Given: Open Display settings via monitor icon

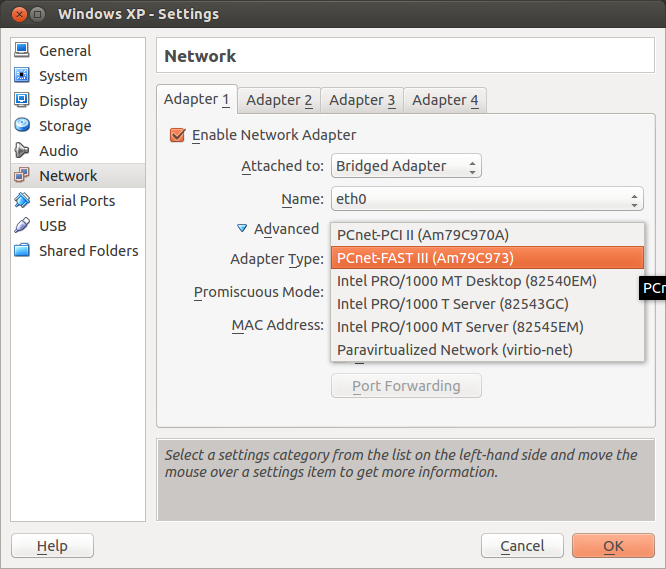Looking at the screenshot, I should (22, 101).
